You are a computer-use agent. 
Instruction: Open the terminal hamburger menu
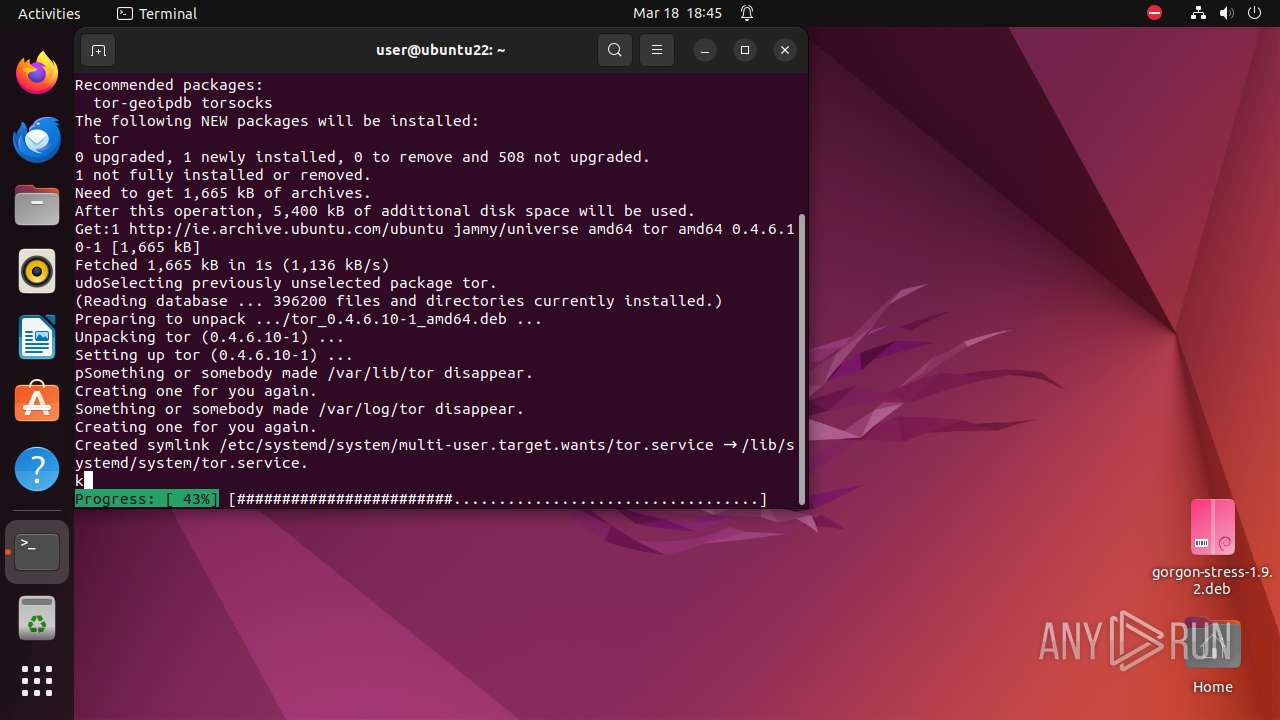(656, 50)
